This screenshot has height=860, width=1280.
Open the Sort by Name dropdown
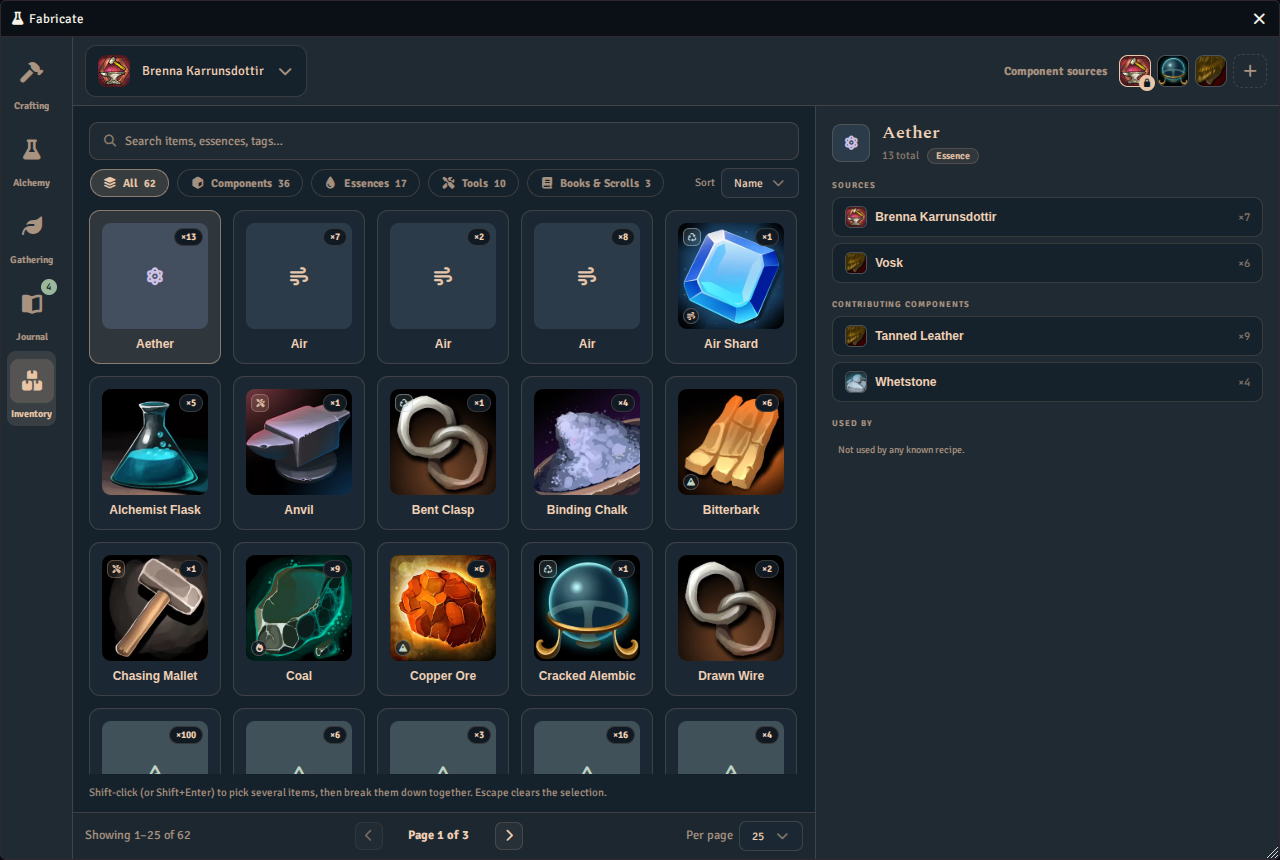coord(760,183)
